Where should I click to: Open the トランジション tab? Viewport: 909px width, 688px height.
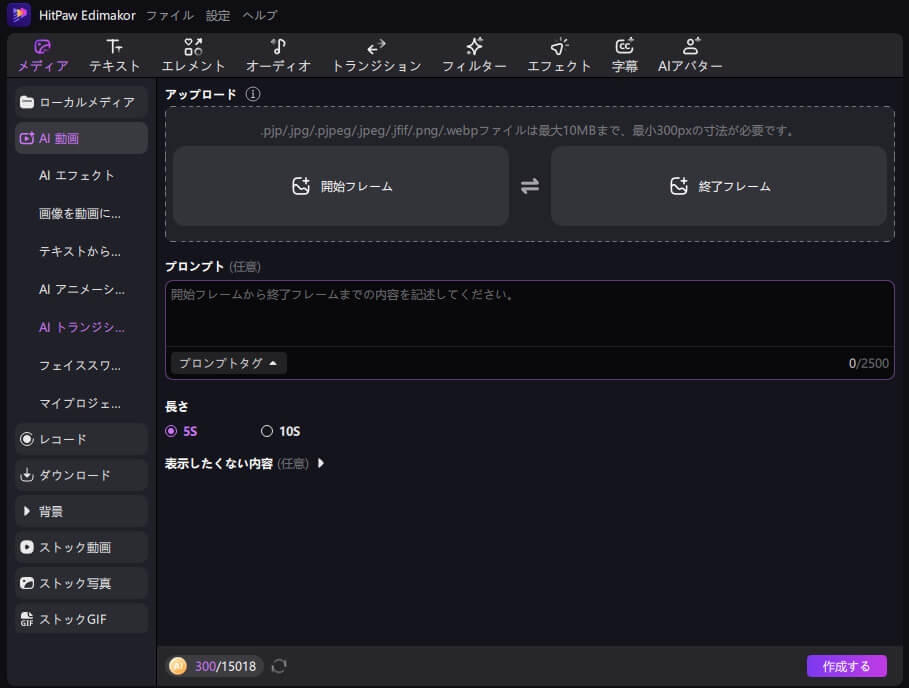click(376, 56)
